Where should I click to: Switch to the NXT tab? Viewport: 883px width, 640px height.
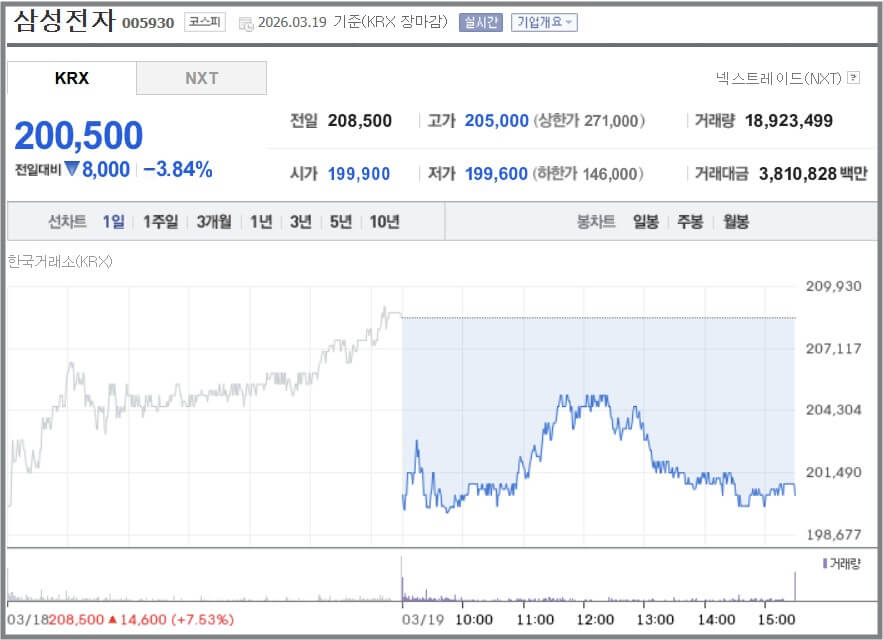tap(202, 78)
